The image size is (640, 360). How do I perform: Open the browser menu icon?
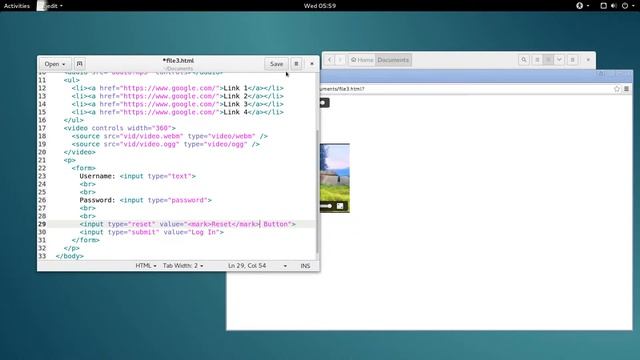click(x=627, y=89)
